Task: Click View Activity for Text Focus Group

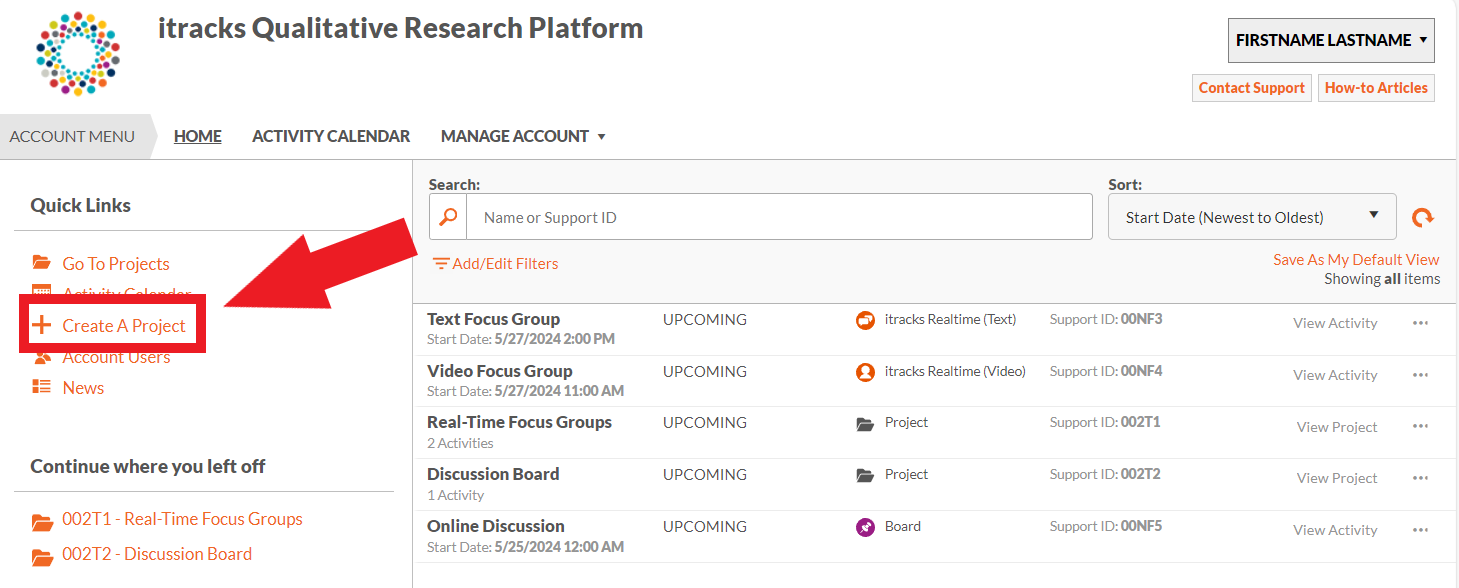Action: (x=1335, y=323)
